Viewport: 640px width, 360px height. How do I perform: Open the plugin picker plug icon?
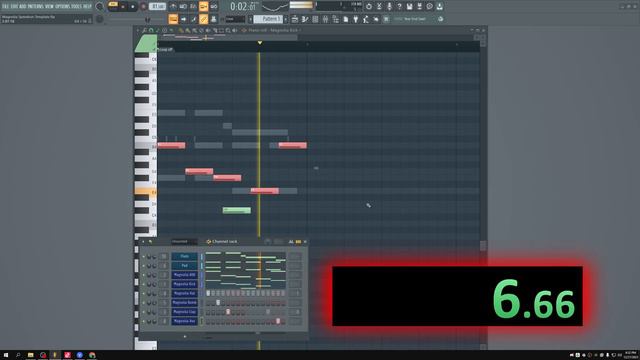(356, 19)
